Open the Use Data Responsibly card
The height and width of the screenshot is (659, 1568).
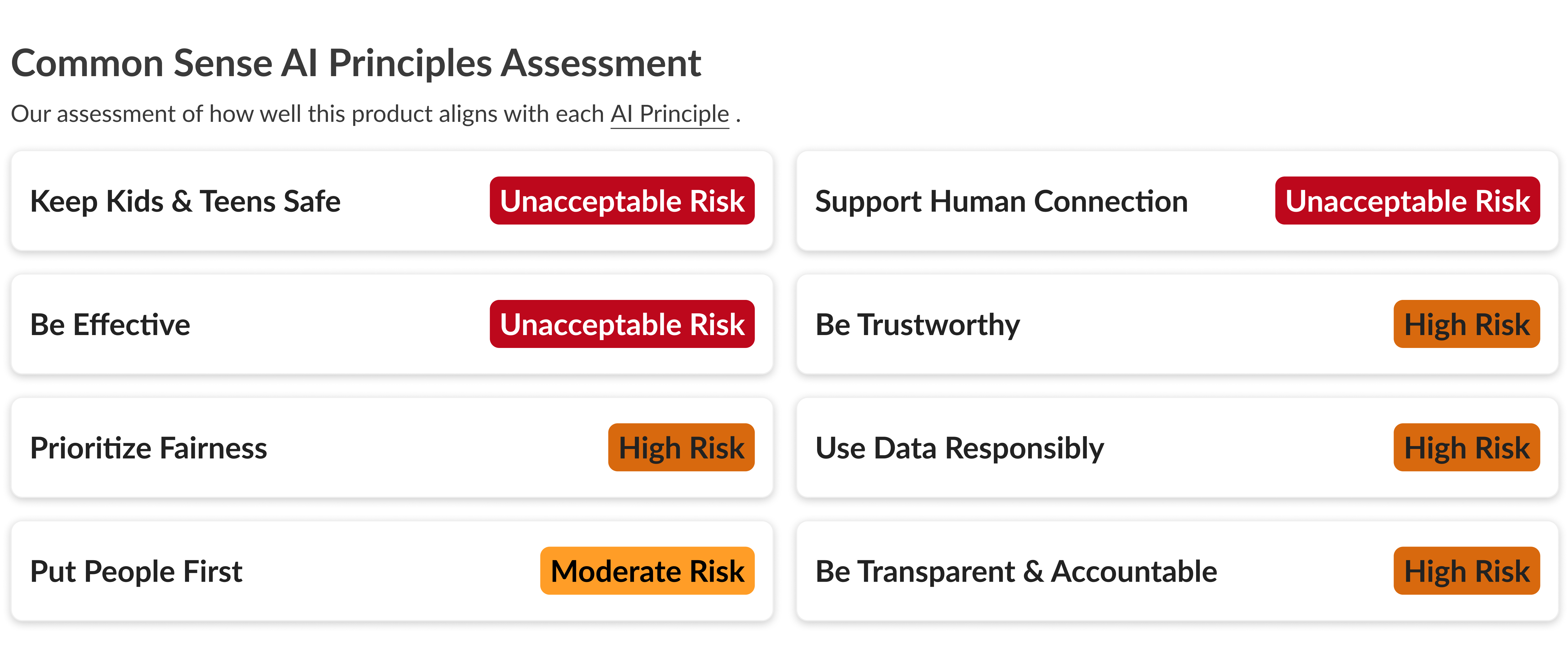(x=1177, y=448)
